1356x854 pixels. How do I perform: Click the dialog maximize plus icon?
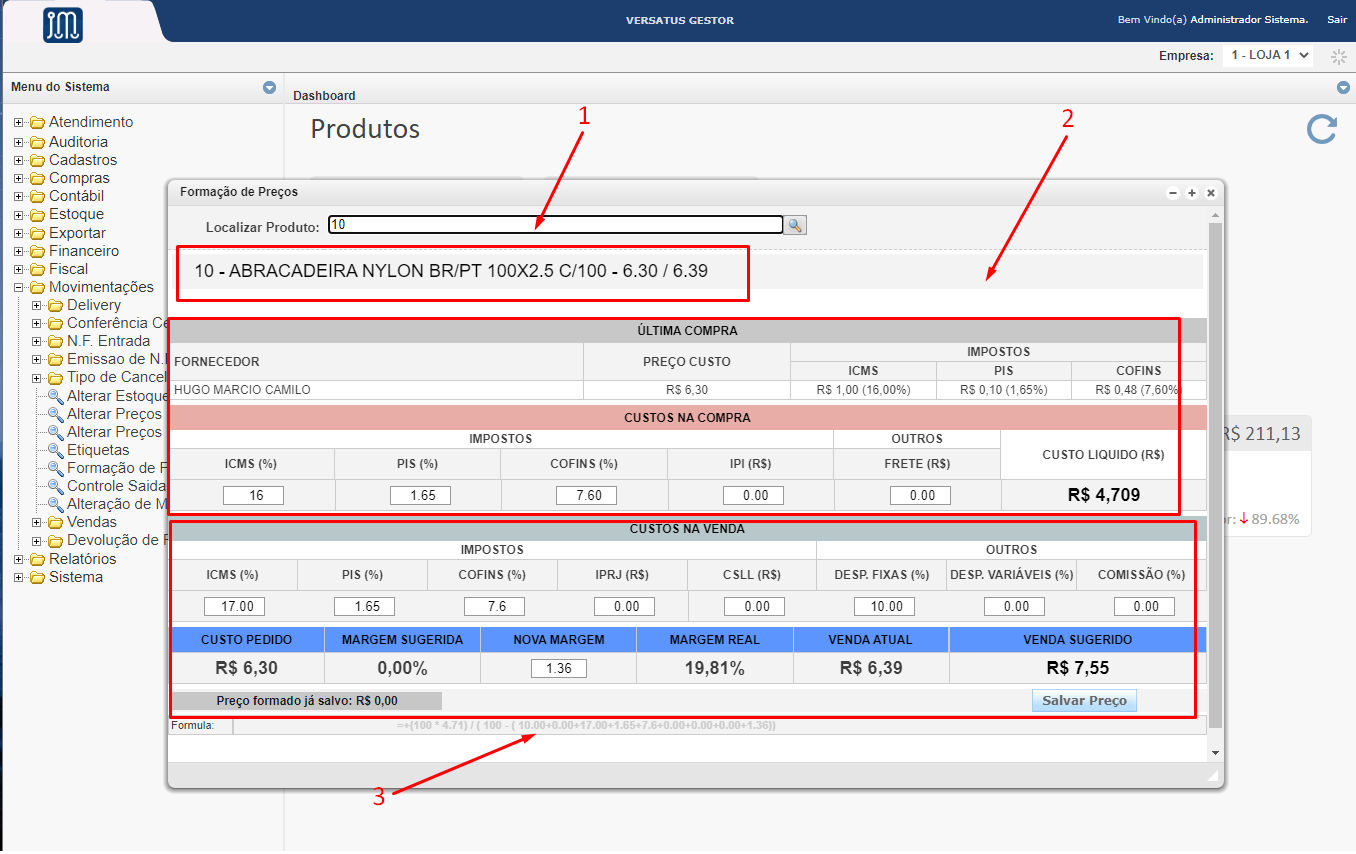tap(1192, 193)
